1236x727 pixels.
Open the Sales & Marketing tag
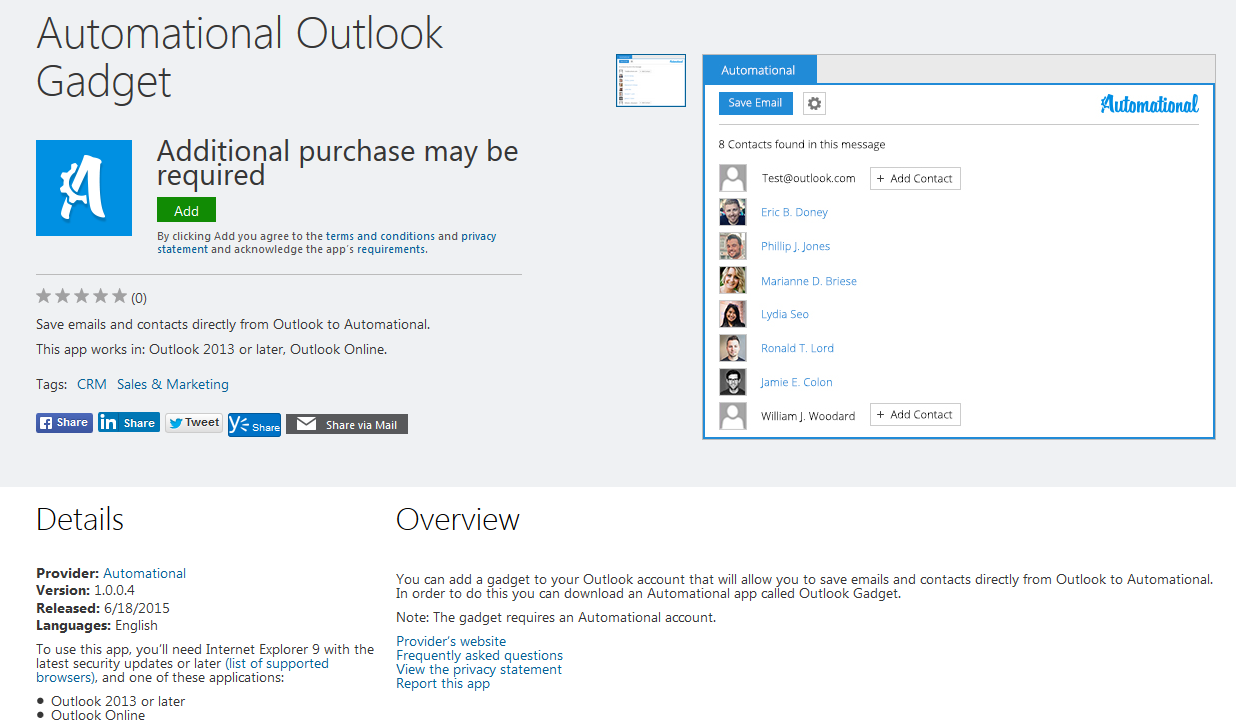coord(173,384)
